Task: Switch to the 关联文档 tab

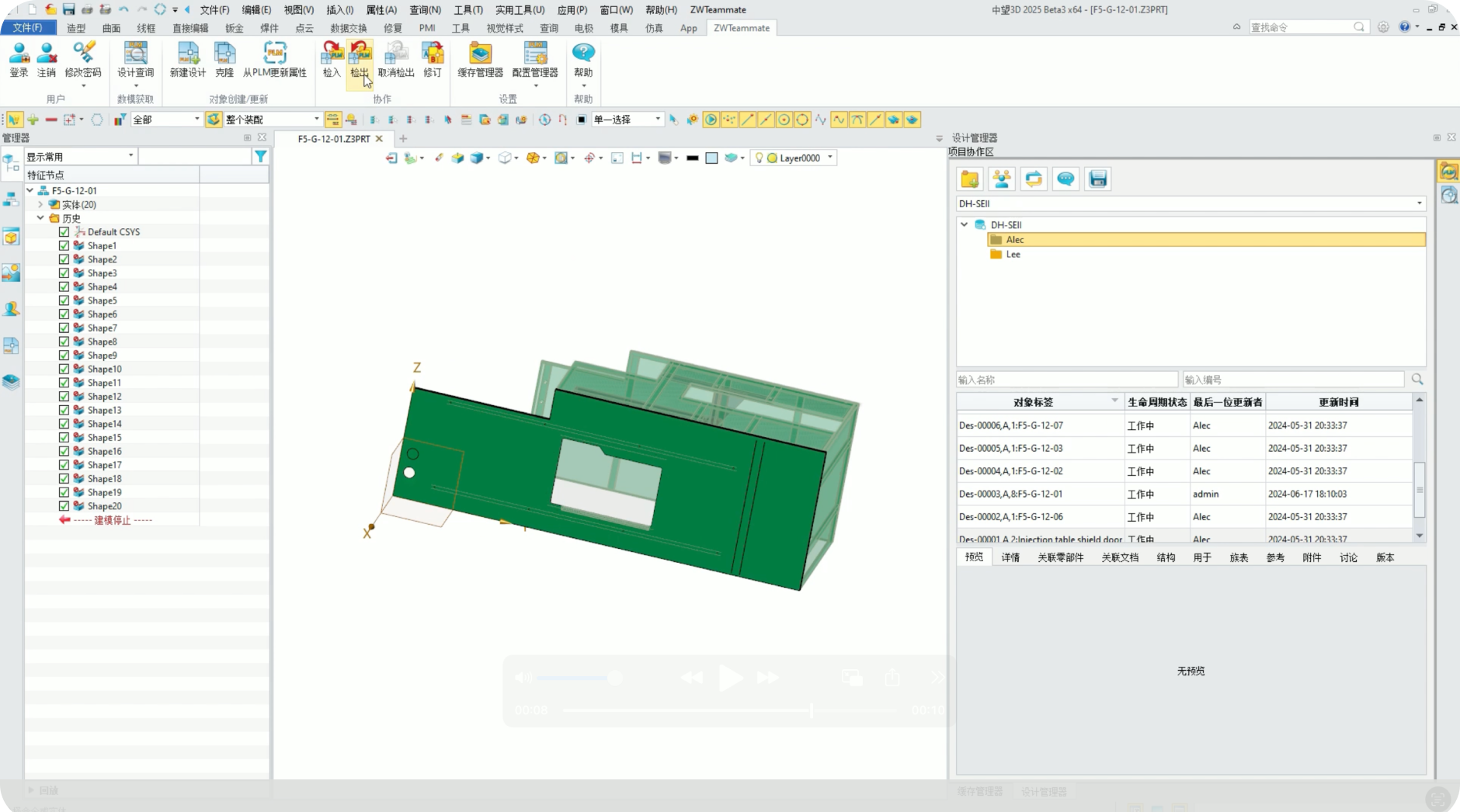Action: click(x=1120, y=557)
